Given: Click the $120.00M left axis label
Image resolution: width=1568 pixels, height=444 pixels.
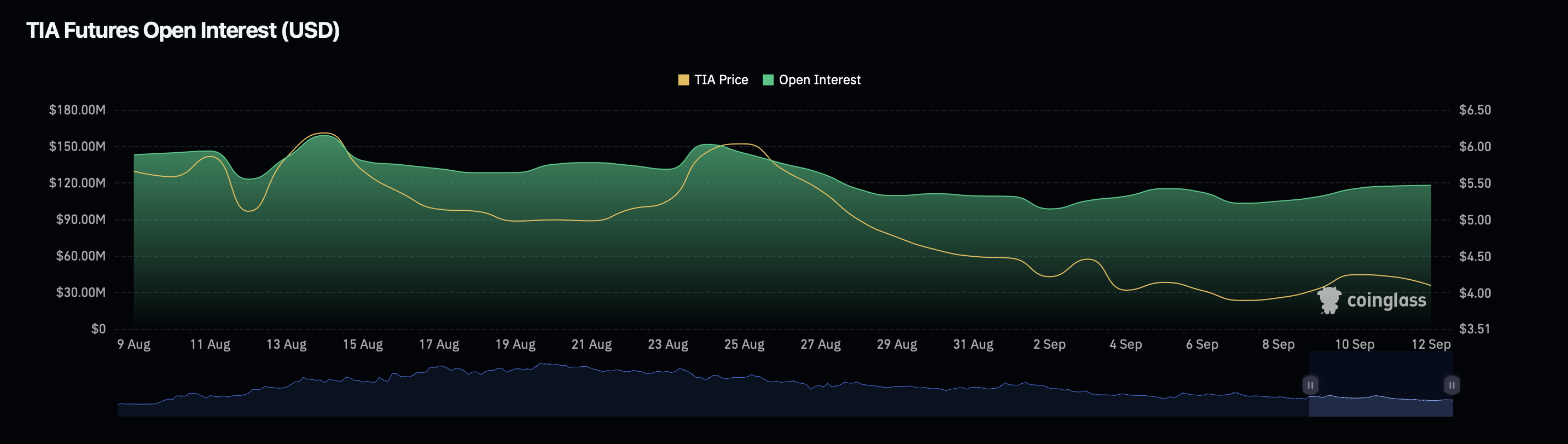Looking at the screenshot, I should click(77, 183).
